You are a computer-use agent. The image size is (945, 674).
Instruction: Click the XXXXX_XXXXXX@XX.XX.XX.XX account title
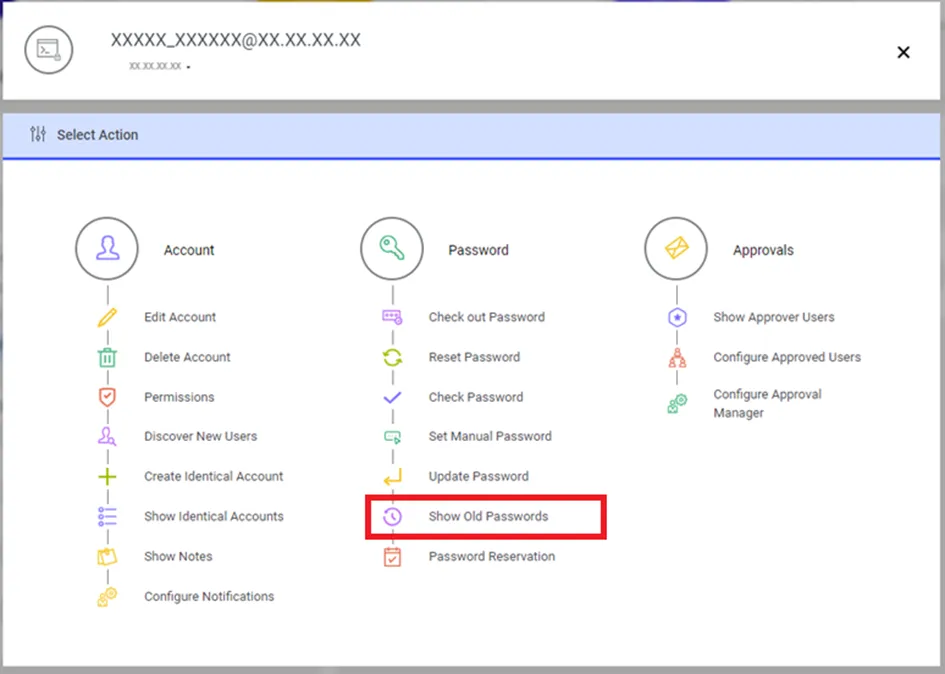[235, 40]
